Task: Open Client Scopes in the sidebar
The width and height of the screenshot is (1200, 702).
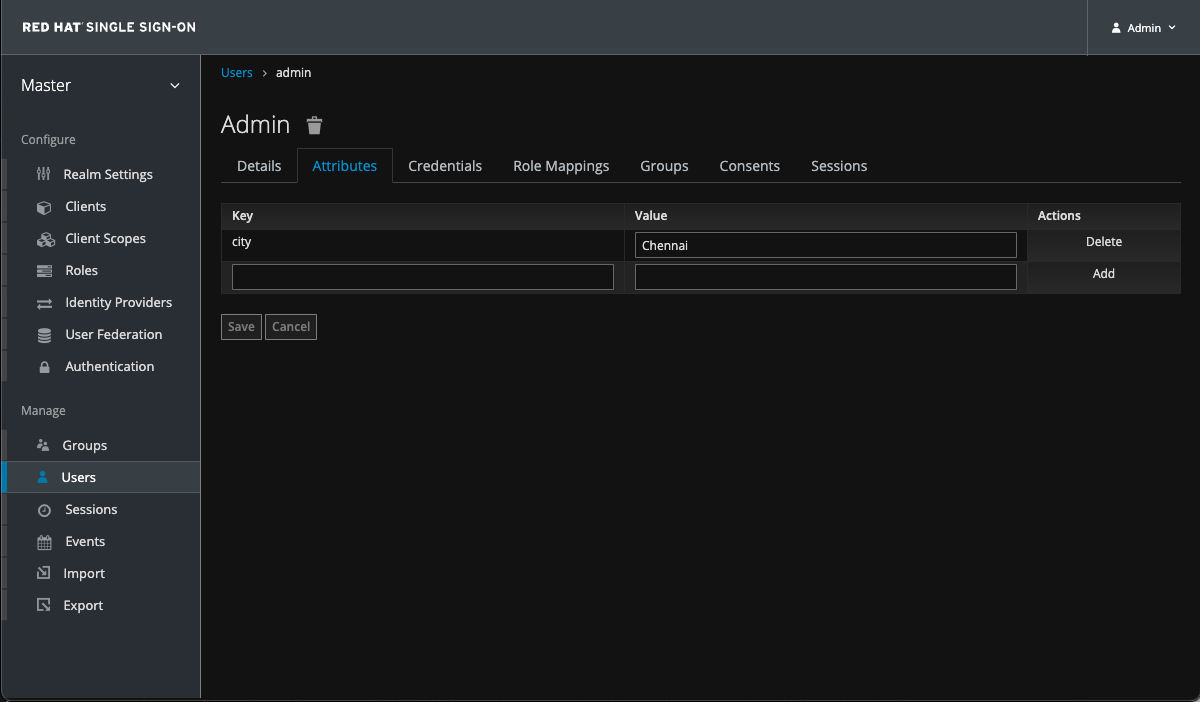Action: (44, 238)
